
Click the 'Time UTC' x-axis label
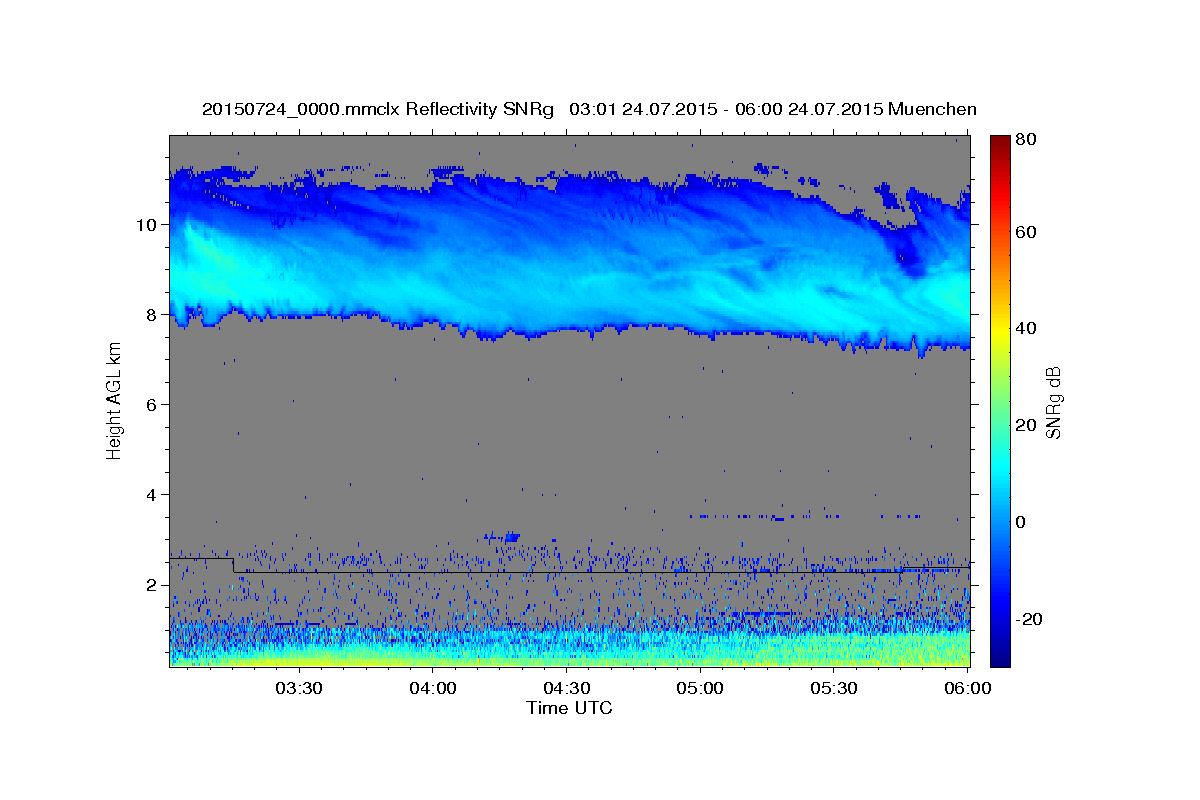569,708
